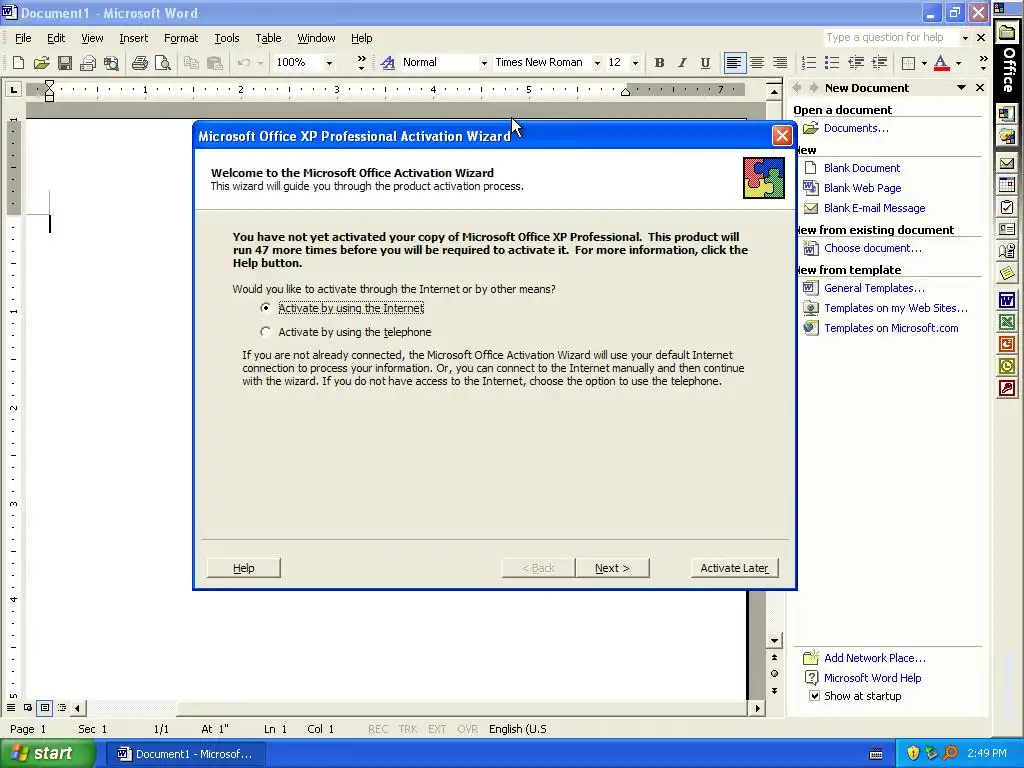Click the Open folder toolbar icon
1024x768 pixels.
click(41, 63)
